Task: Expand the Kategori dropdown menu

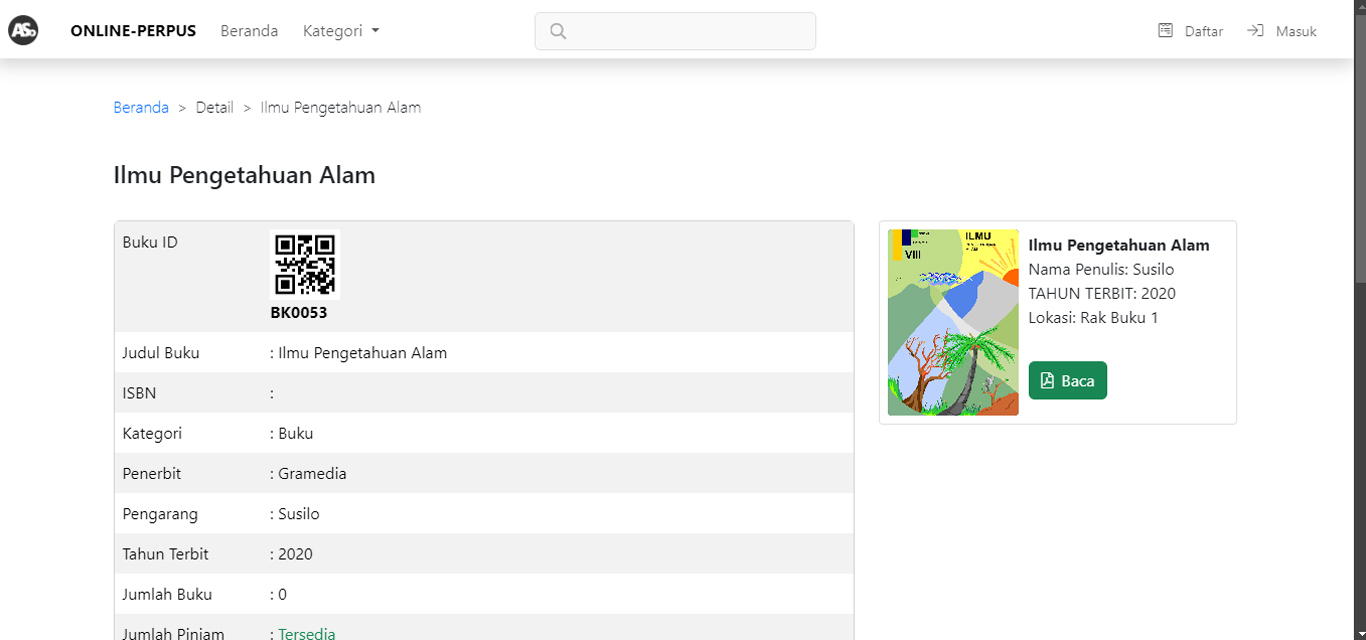Action: click(x=341, y=31)
